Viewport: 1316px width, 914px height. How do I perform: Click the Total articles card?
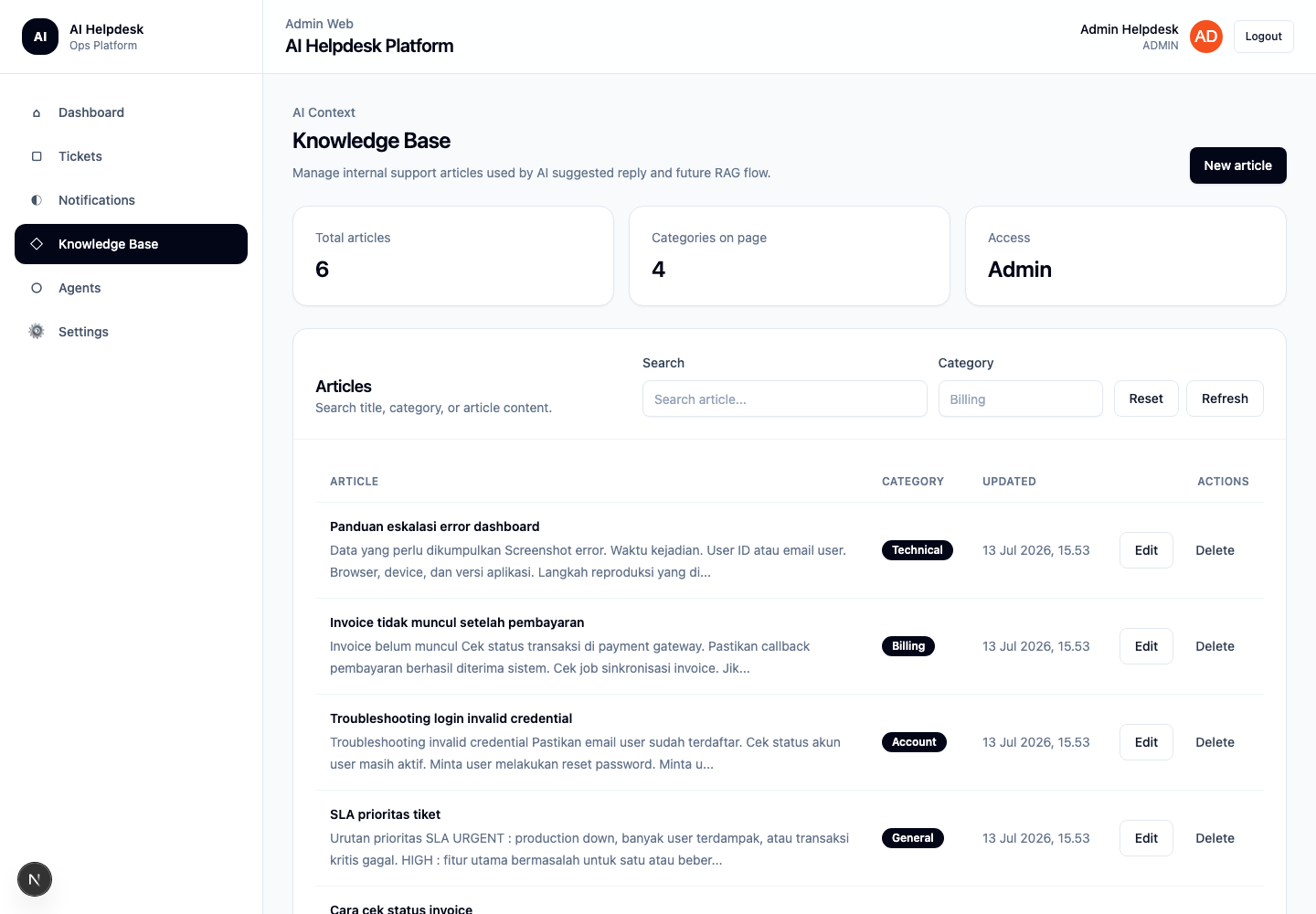pos(453,256)
